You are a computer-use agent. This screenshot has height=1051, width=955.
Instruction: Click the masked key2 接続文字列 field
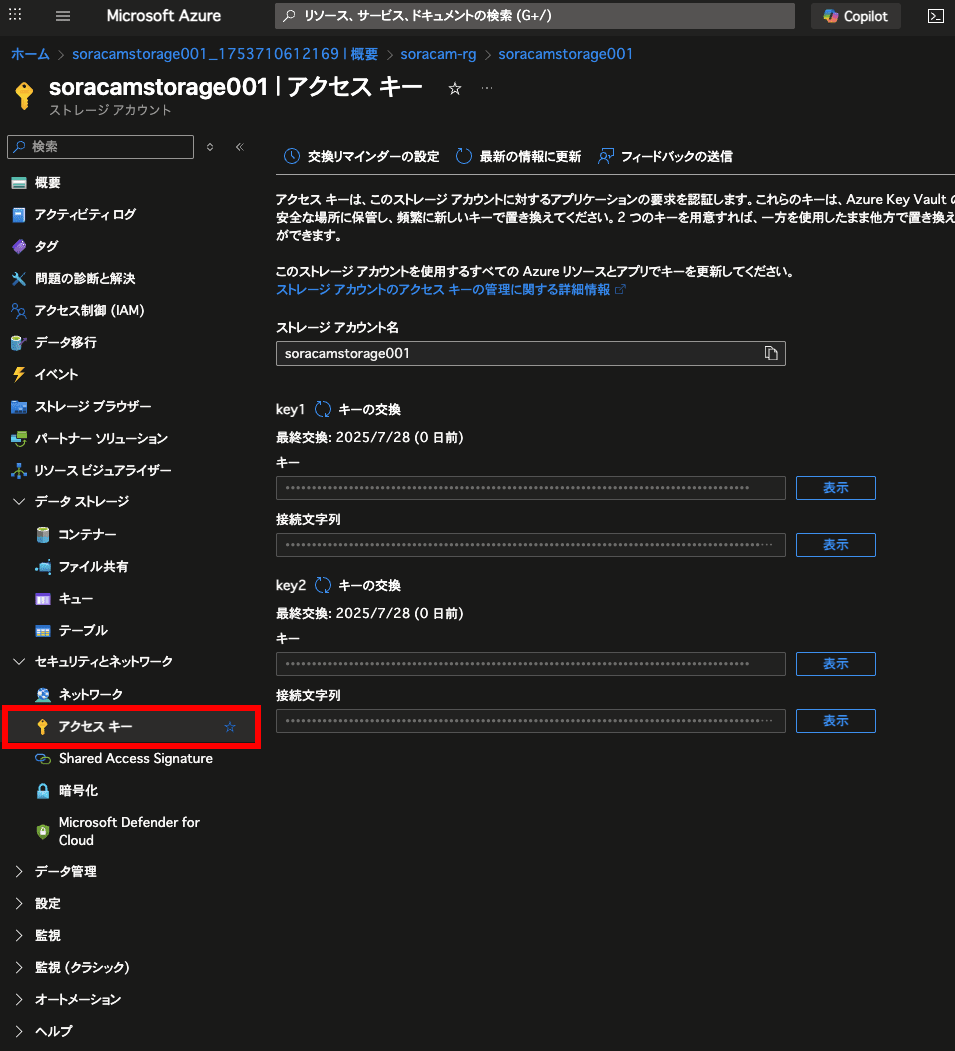[x=530, y=721]
